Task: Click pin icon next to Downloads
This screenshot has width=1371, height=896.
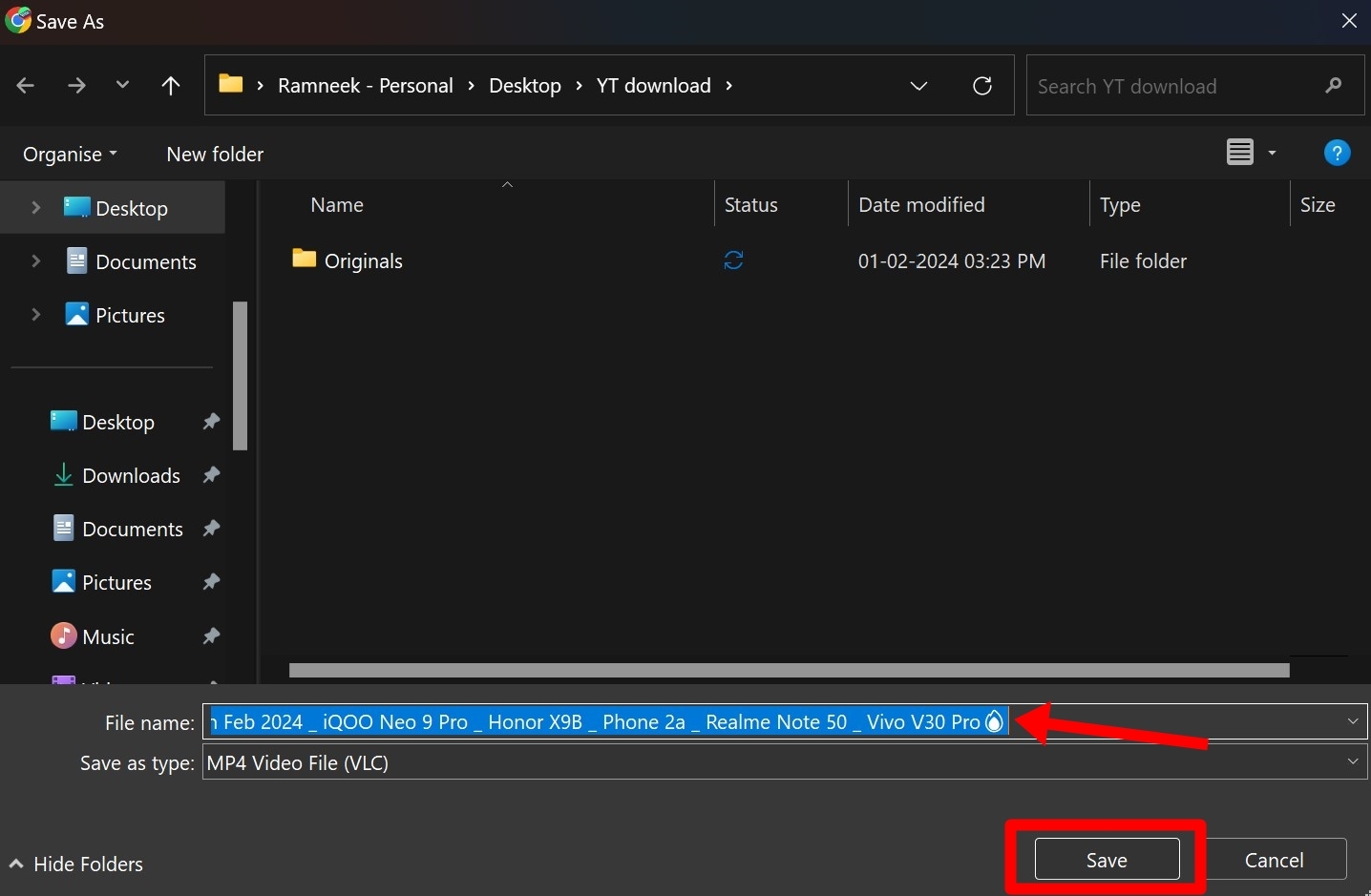Action: click(x=211, y=474)
